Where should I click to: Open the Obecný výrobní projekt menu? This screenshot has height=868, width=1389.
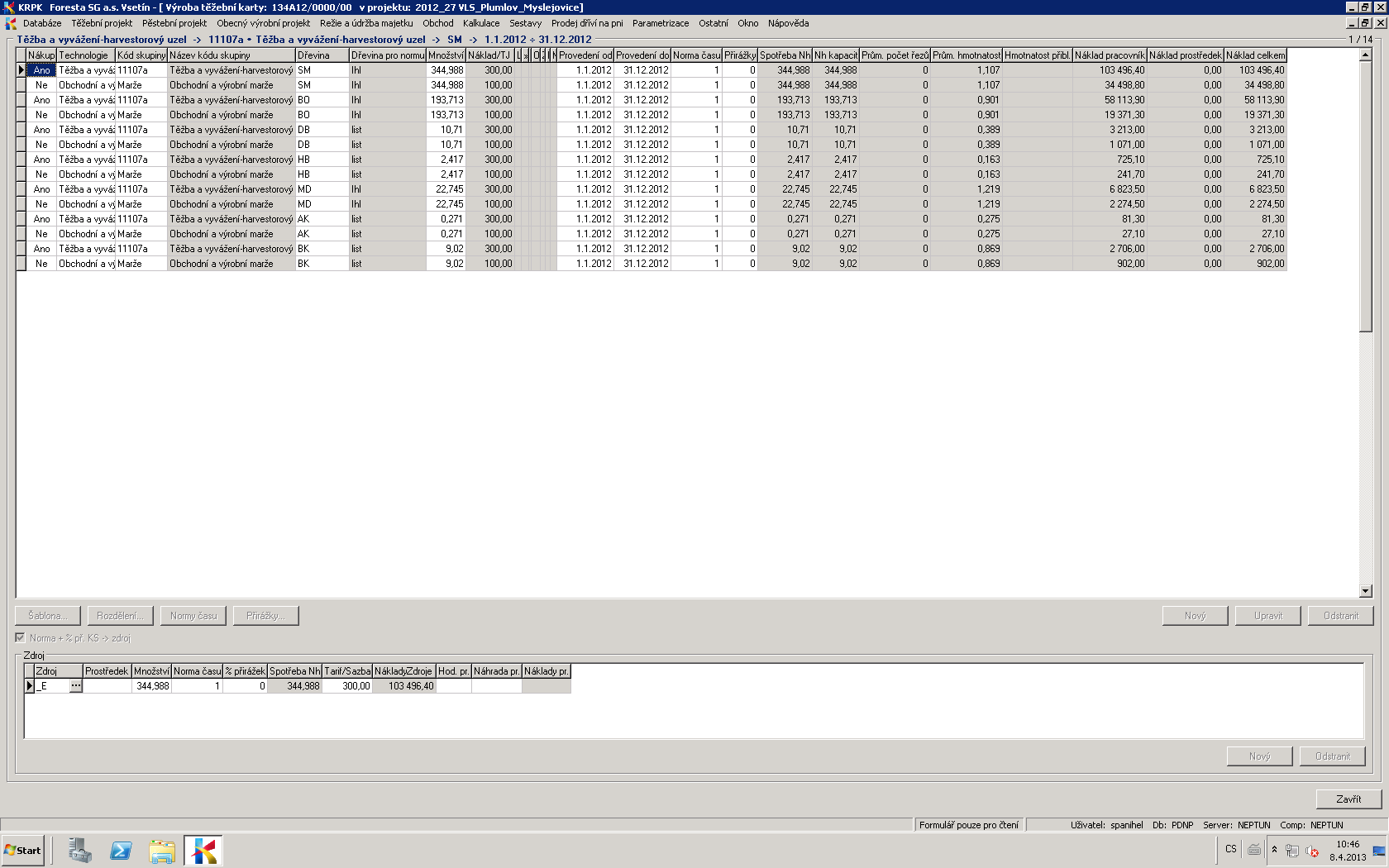click(x=264, y=23)
